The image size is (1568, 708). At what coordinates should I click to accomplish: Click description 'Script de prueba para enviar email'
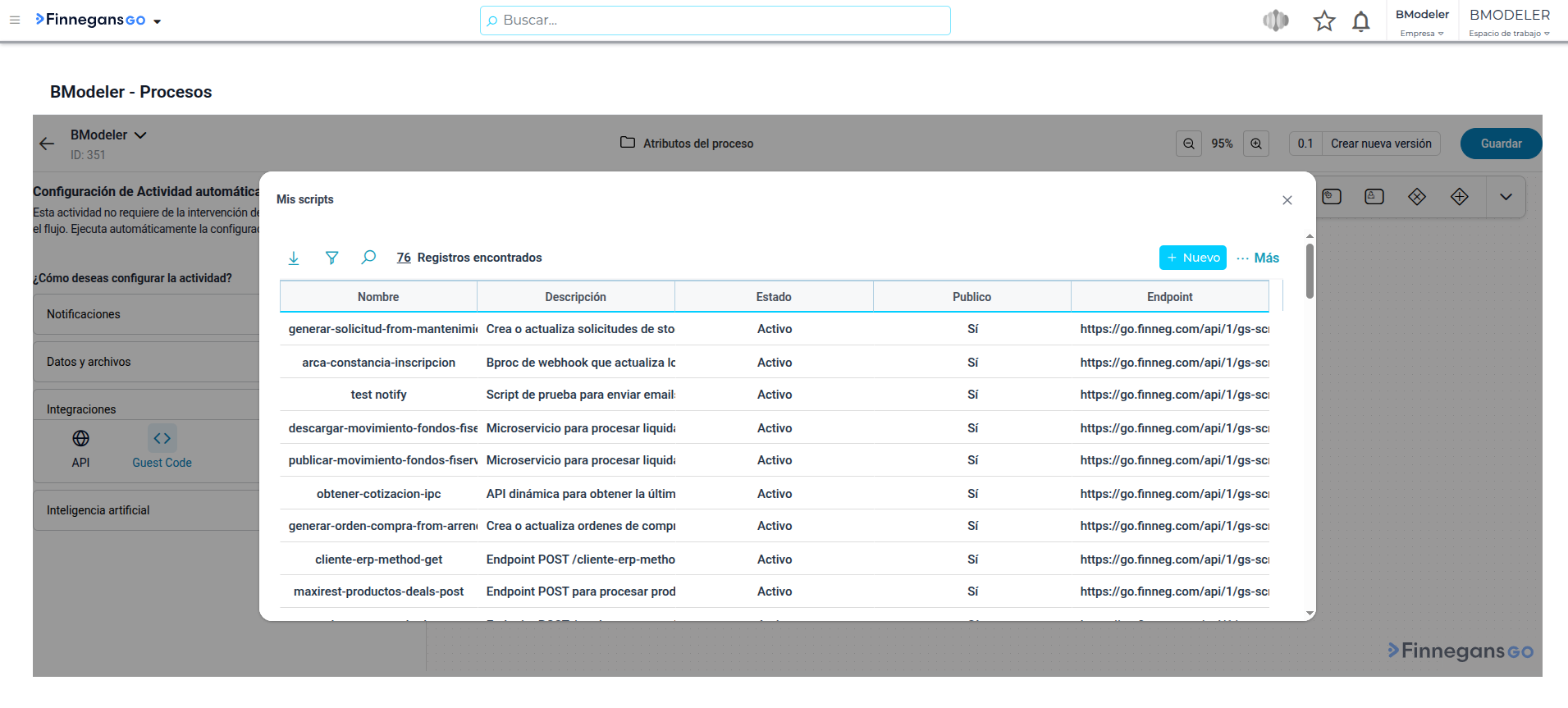(581, 395)
